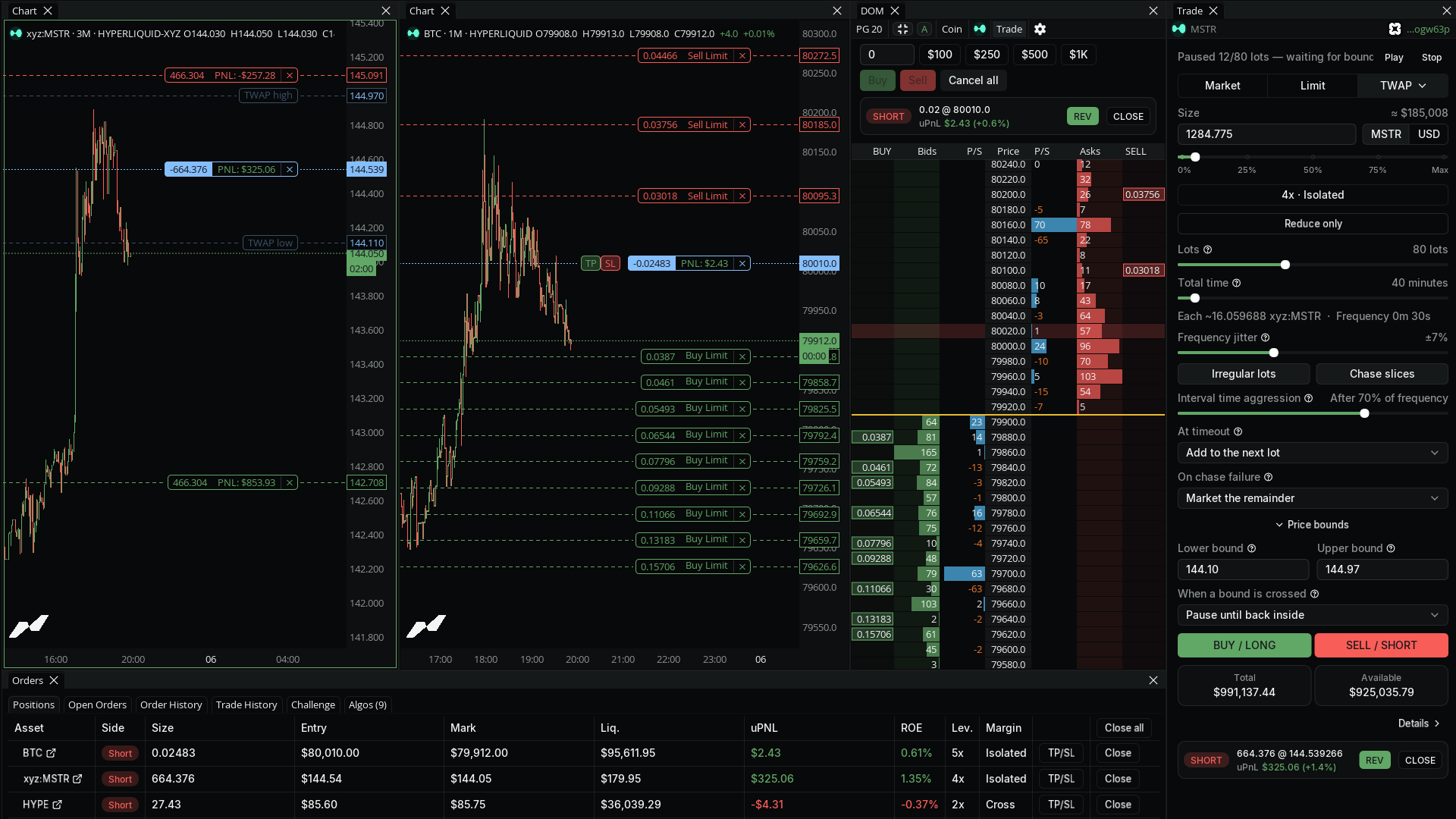The image size is (1456, 819).
Task: Click Close all positions button
Action: (x=1124, y=728)
